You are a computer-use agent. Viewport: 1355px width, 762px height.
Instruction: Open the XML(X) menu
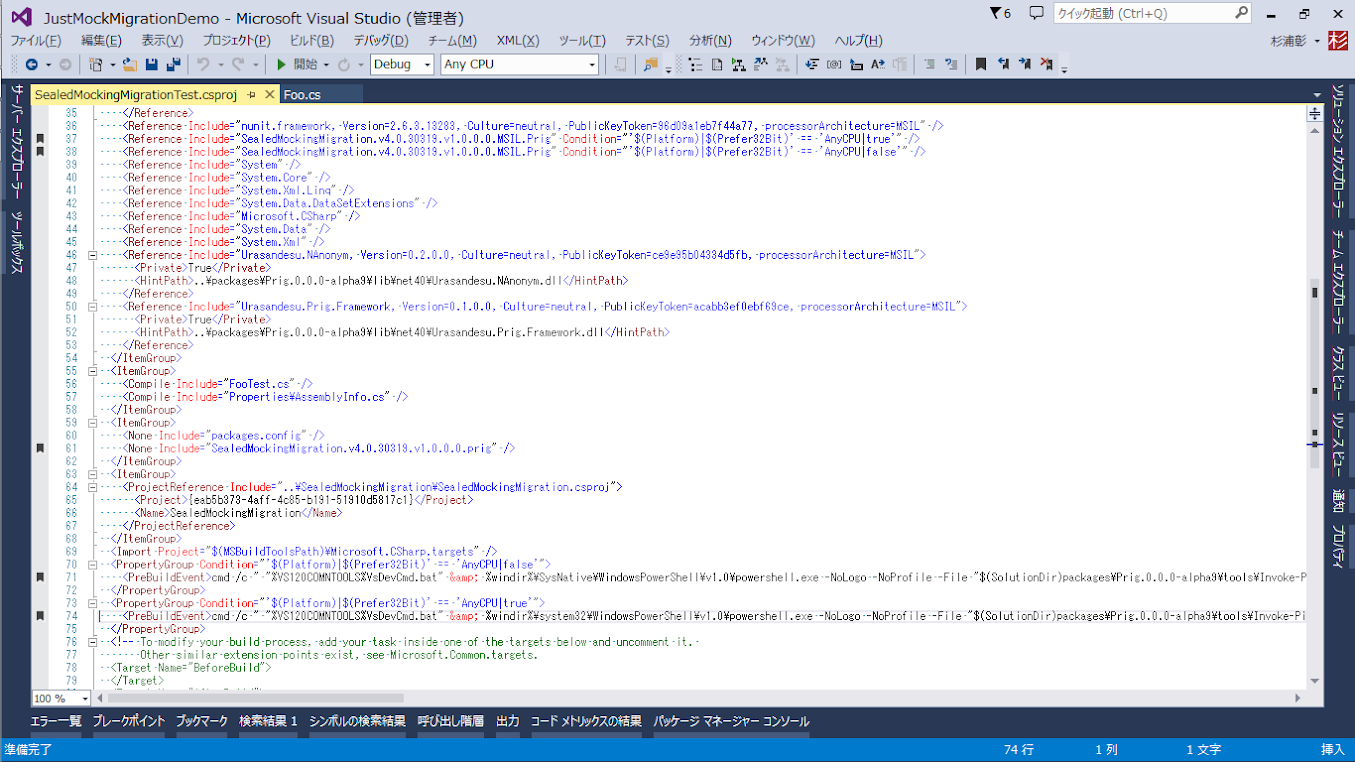[x=517, y=41]
